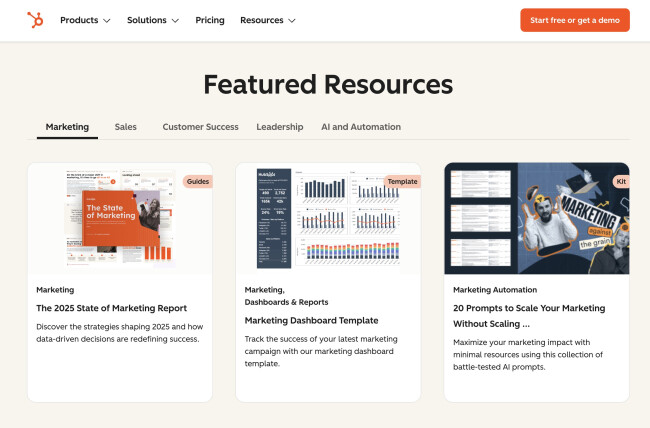
Task: Select the Marketing tab
Action: click(67, 127)
